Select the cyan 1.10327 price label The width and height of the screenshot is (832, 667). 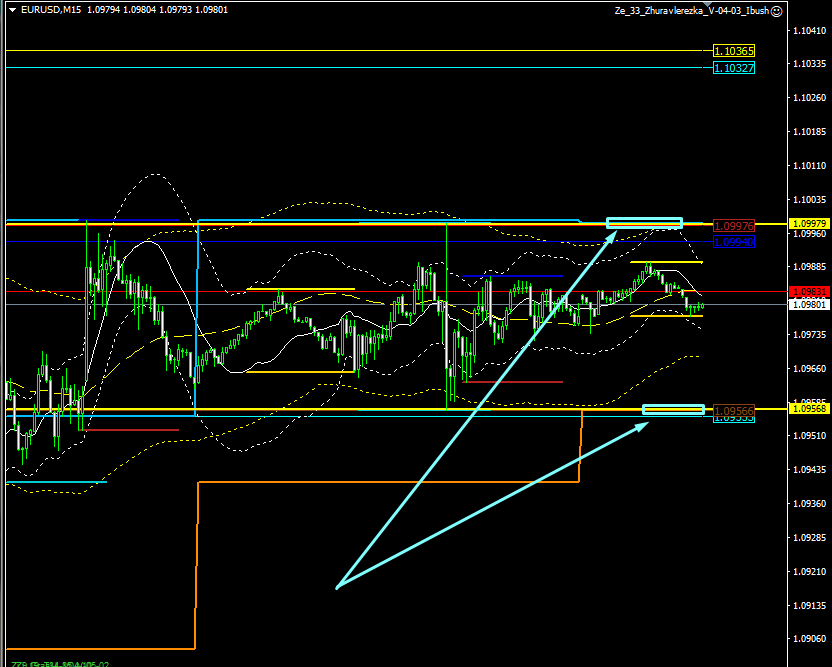point(734,68)
